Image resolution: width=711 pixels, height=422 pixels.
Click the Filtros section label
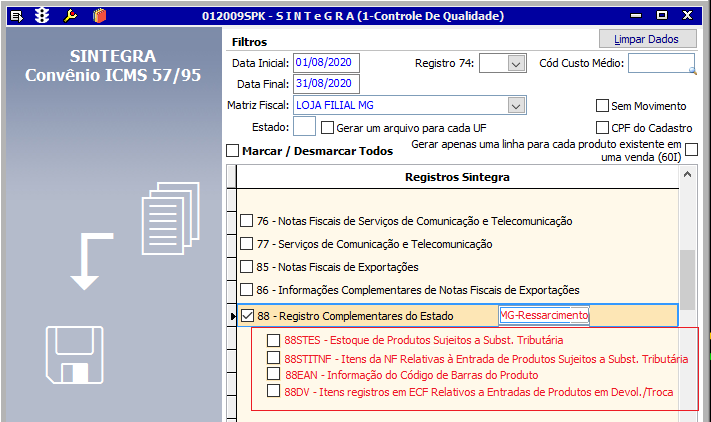249,42
